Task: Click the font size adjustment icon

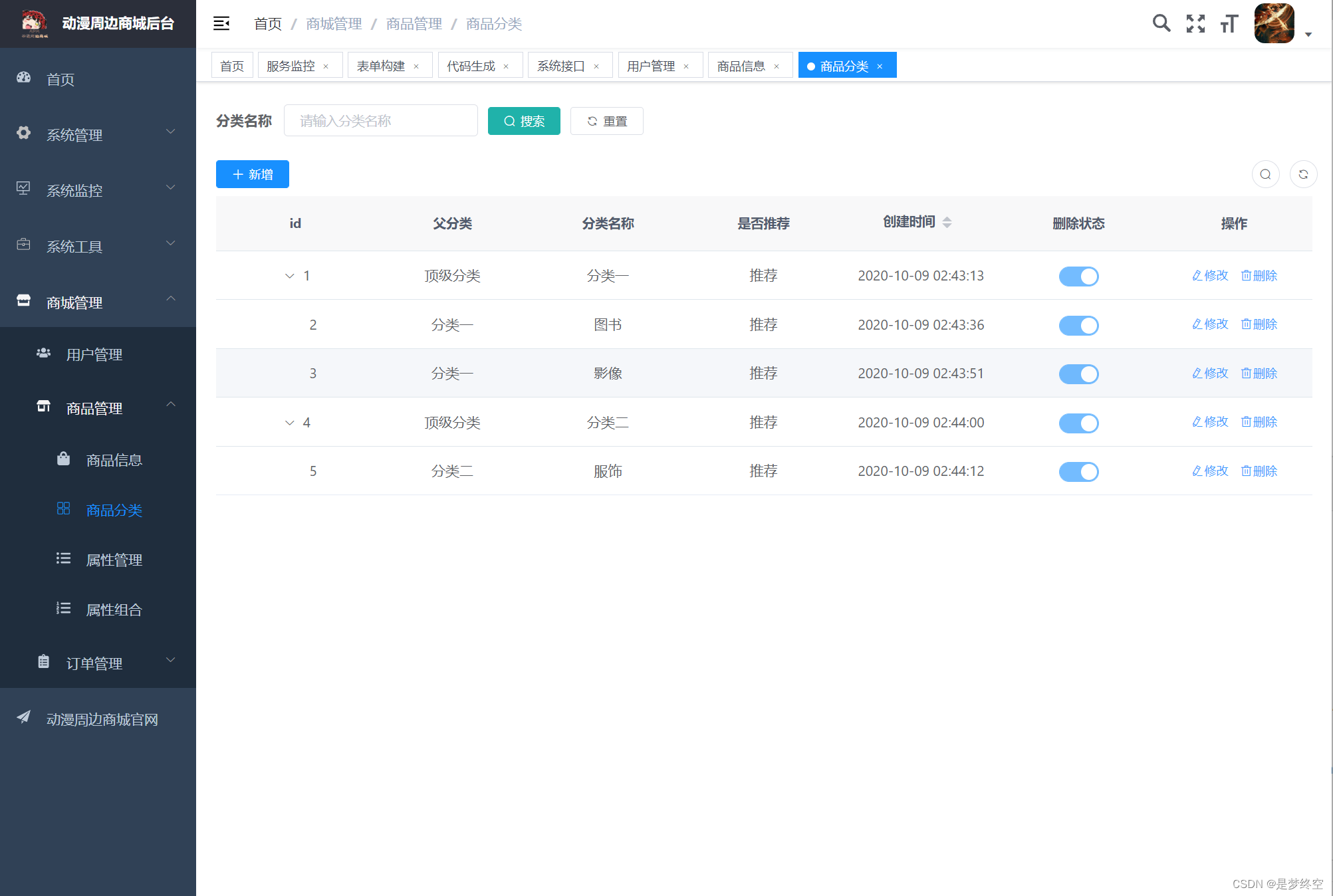Action: (x=1228, y=23)
